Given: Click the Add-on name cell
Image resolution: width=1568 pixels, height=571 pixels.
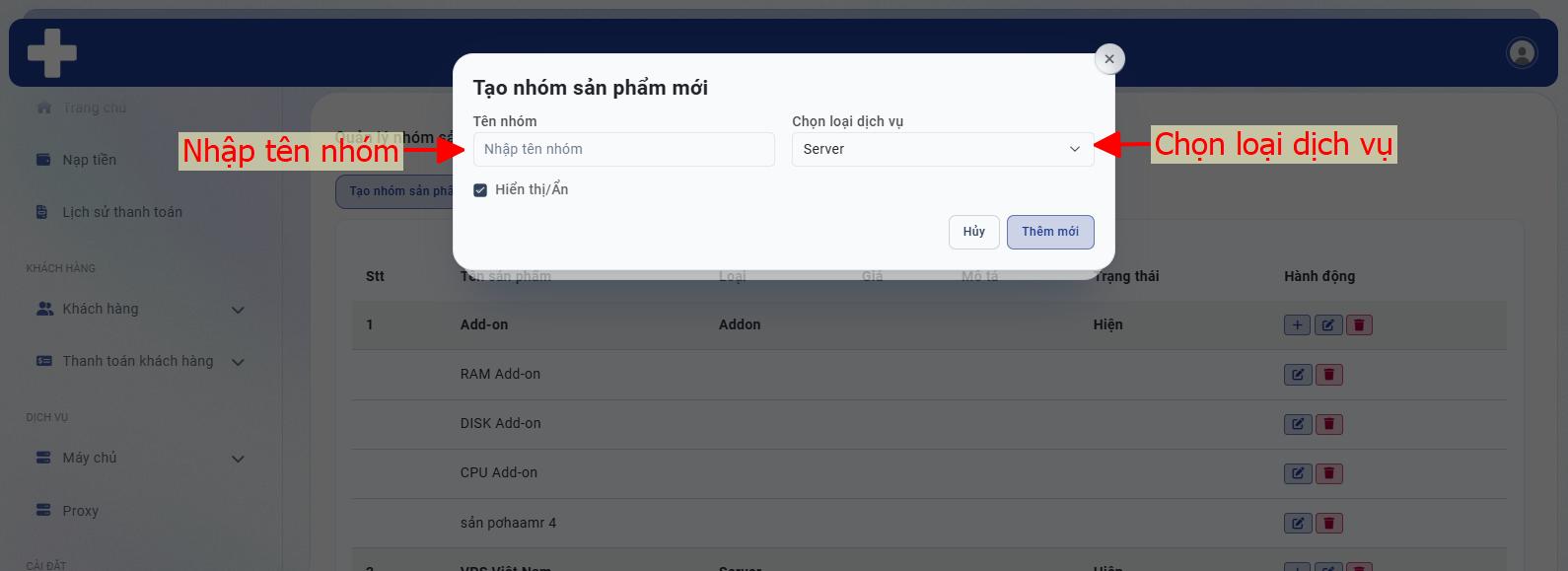Looking at the screenshot, I should [484, 324].
